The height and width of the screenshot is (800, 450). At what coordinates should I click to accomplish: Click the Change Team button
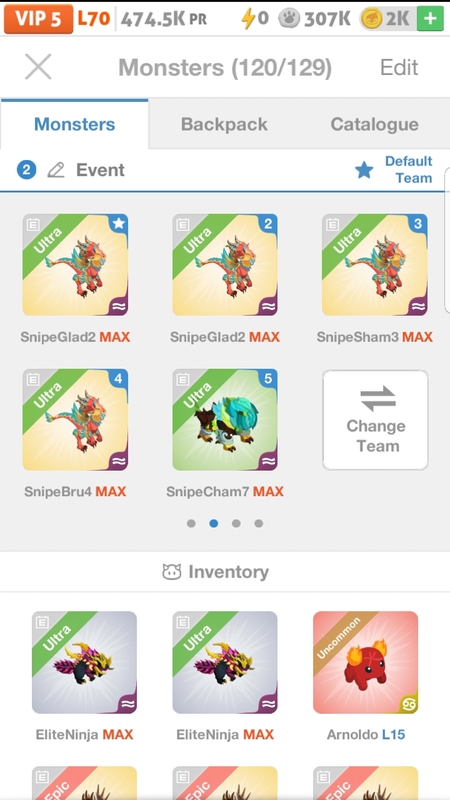coord(375,420)
